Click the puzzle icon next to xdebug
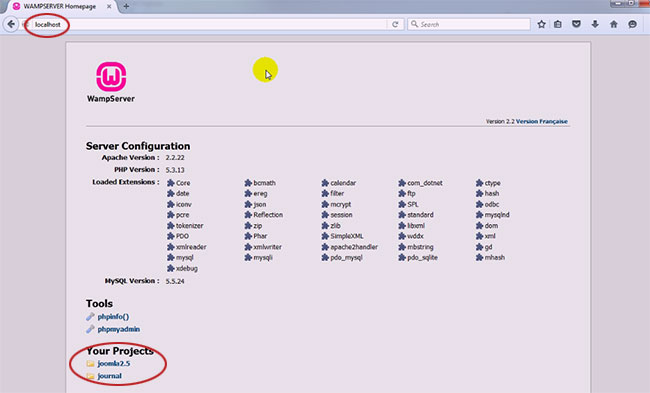 coord(170,268)
